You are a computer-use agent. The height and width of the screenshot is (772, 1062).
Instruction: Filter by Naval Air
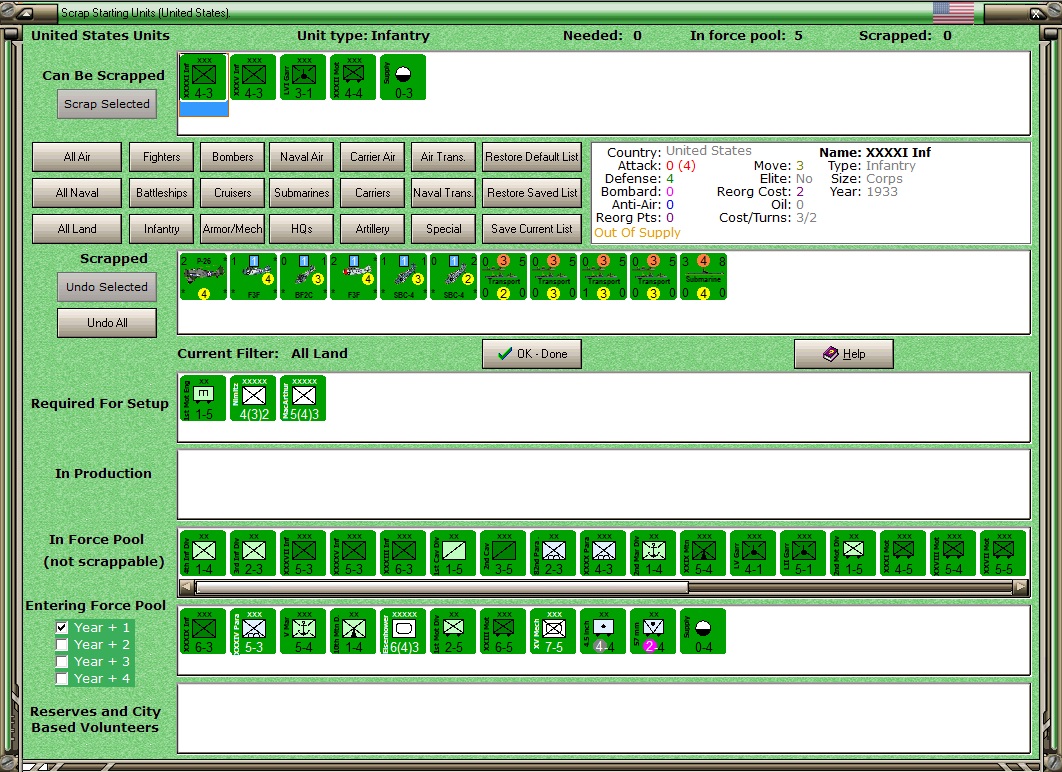pos(301,157)
